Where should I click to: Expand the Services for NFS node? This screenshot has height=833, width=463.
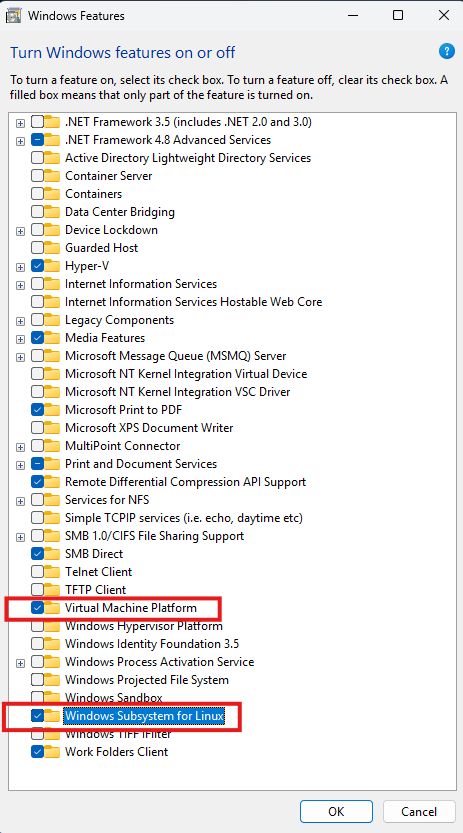coord(20,501)
